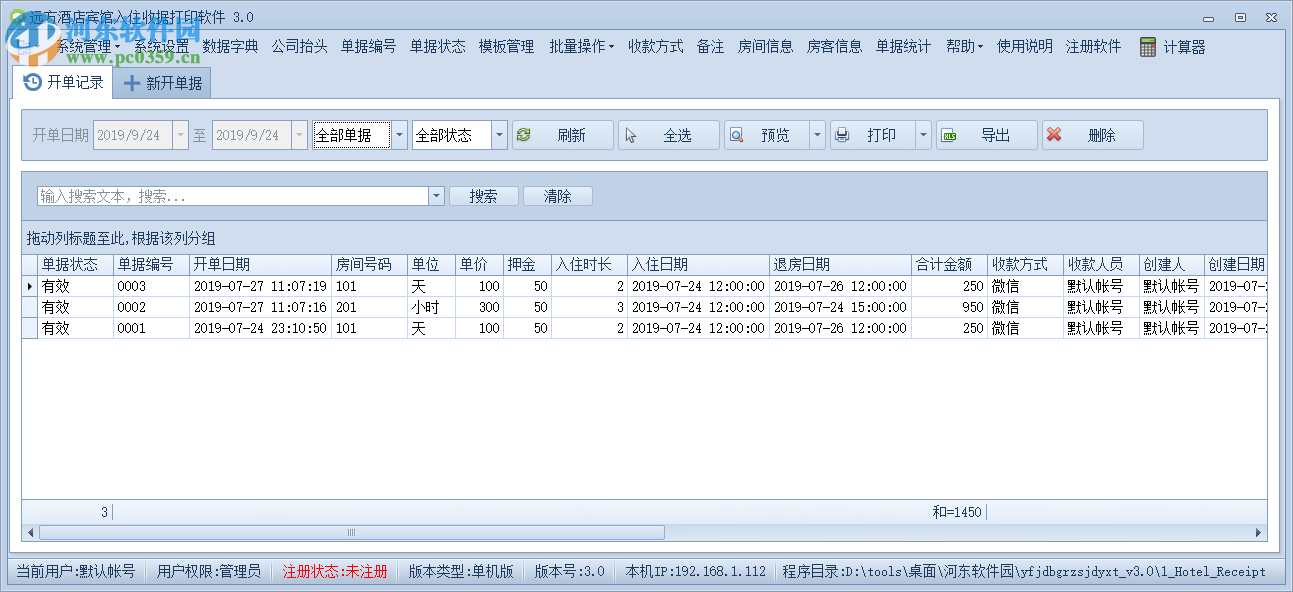Viewport: 1293px width, 592px height.
Task: Click the horizontal scrollbar thumb
Action: [351, 533]
